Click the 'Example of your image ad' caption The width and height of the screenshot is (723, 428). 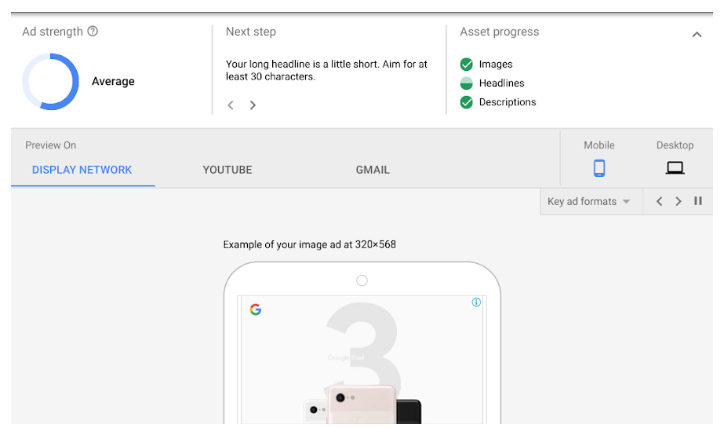point(309,244)
